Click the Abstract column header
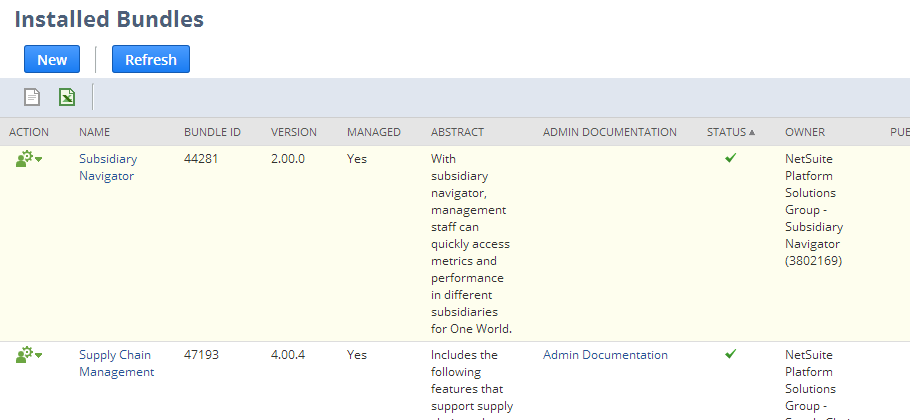 tap(457, 132)
